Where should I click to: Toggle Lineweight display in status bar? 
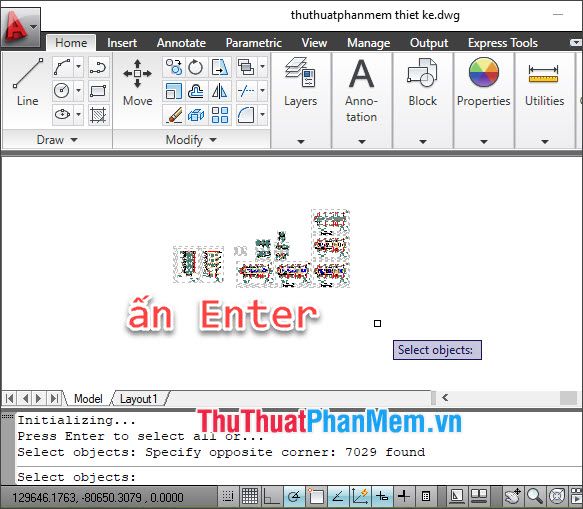coord(404,496)
